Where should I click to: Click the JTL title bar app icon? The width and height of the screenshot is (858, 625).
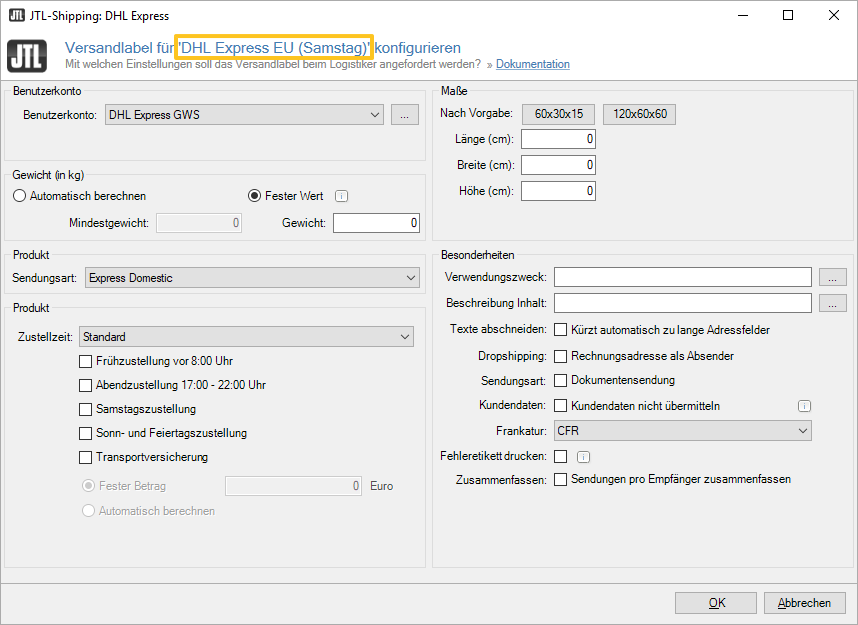(x=16, y=15)
